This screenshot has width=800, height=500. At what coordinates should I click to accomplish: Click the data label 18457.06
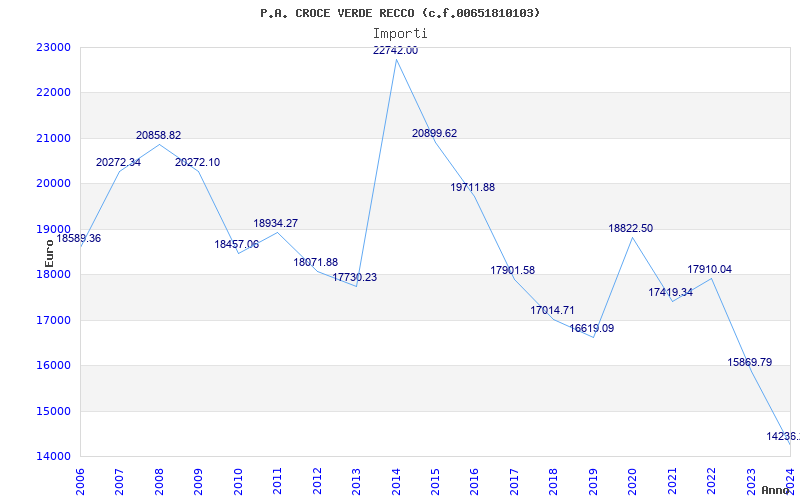click(x=237, y=244)
